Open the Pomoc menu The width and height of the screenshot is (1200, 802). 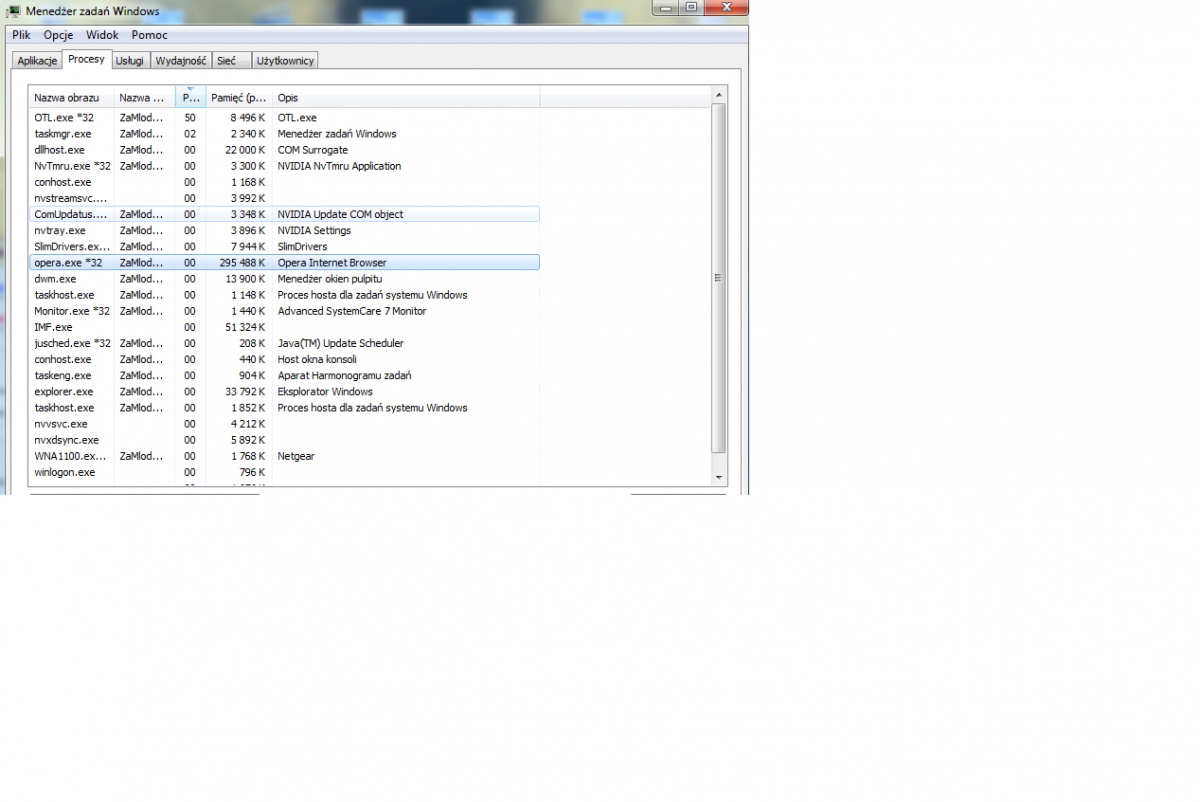149,35
